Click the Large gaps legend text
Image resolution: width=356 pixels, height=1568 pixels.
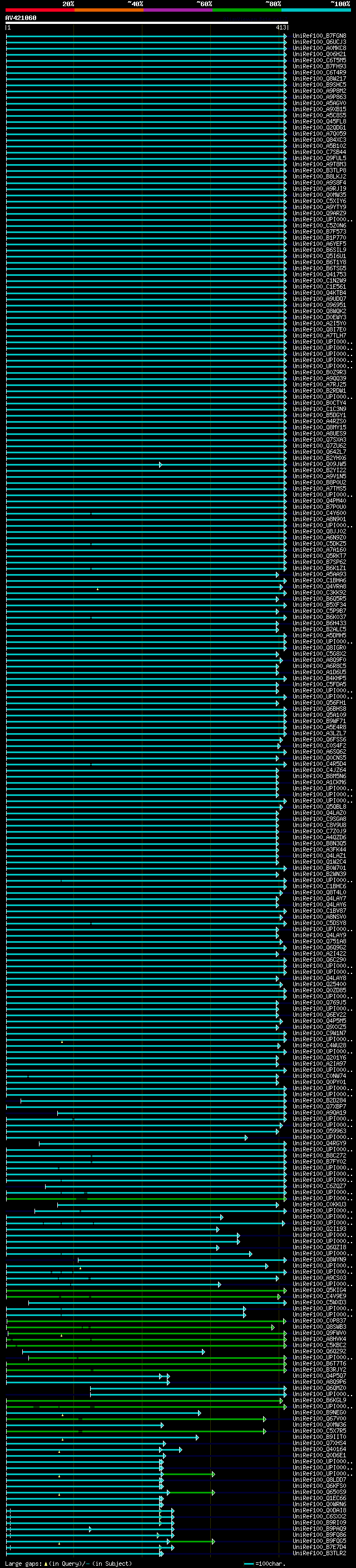point(68,1564)
